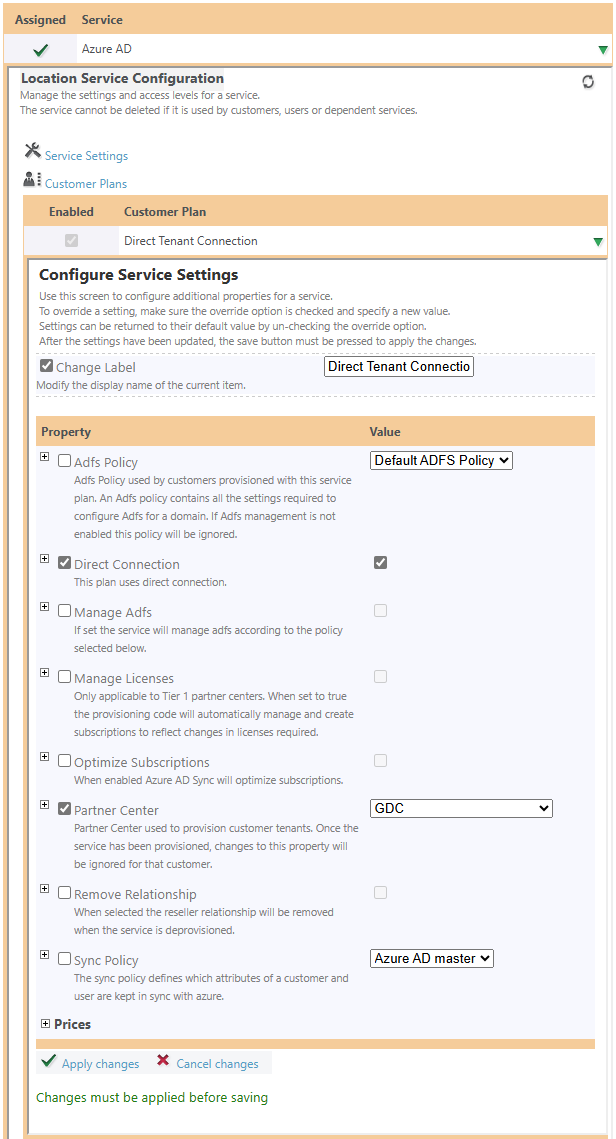Enable the Optimize Subscriptions checkbox
Screen dimensions: 616x1139
pos(64,760)
